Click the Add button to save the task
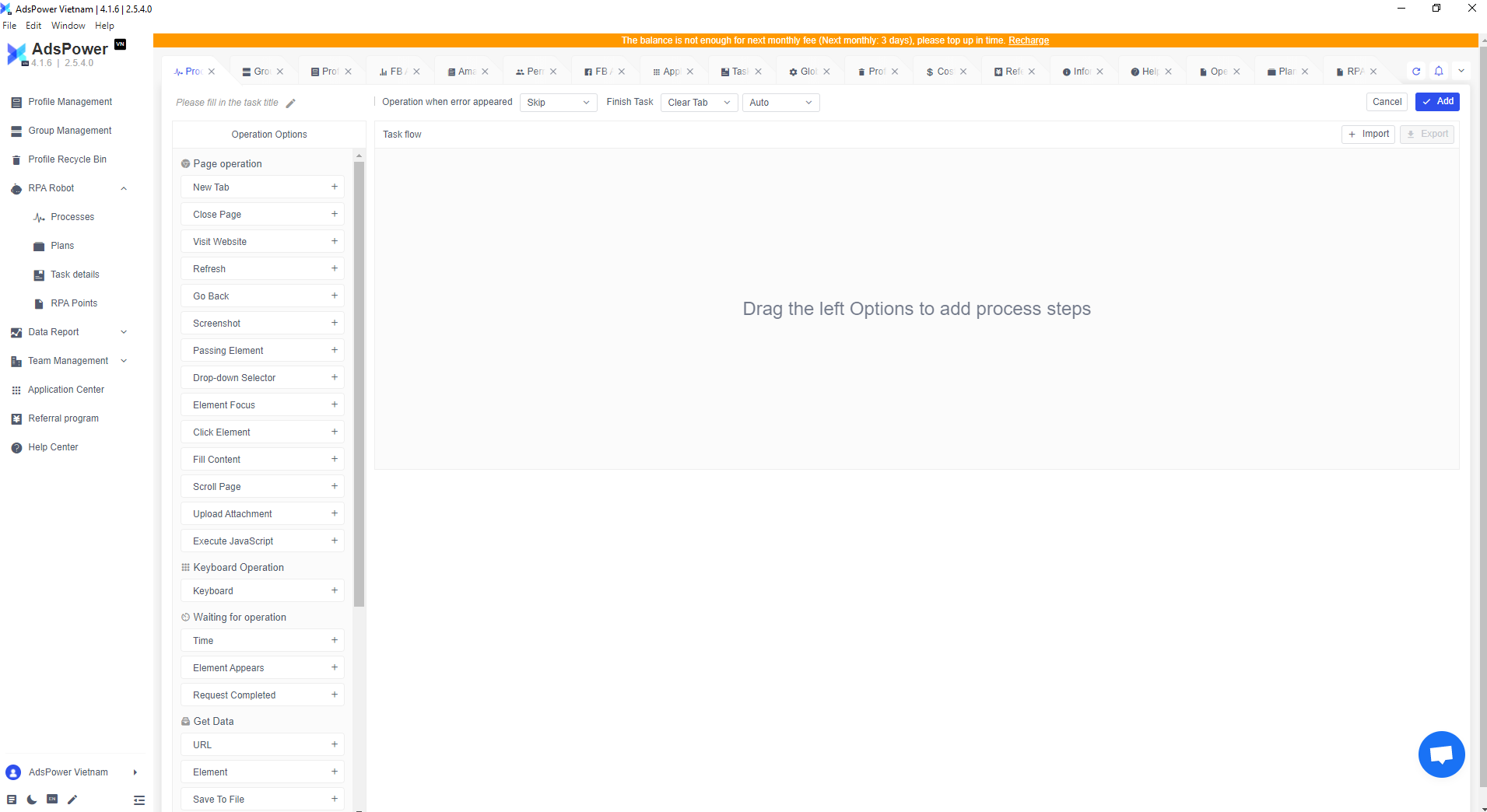This screenshot has width=1487, height=812. click(x=1436, y=101)
